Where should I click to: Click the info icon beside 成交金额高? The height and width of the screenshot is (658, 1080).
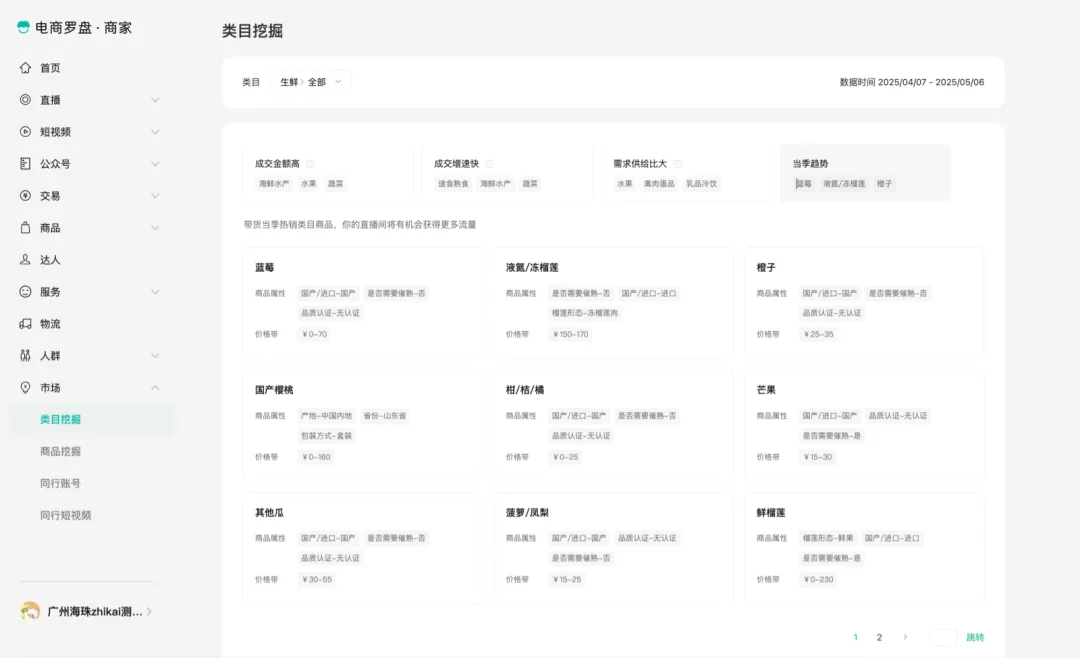(x=311, y=163)
